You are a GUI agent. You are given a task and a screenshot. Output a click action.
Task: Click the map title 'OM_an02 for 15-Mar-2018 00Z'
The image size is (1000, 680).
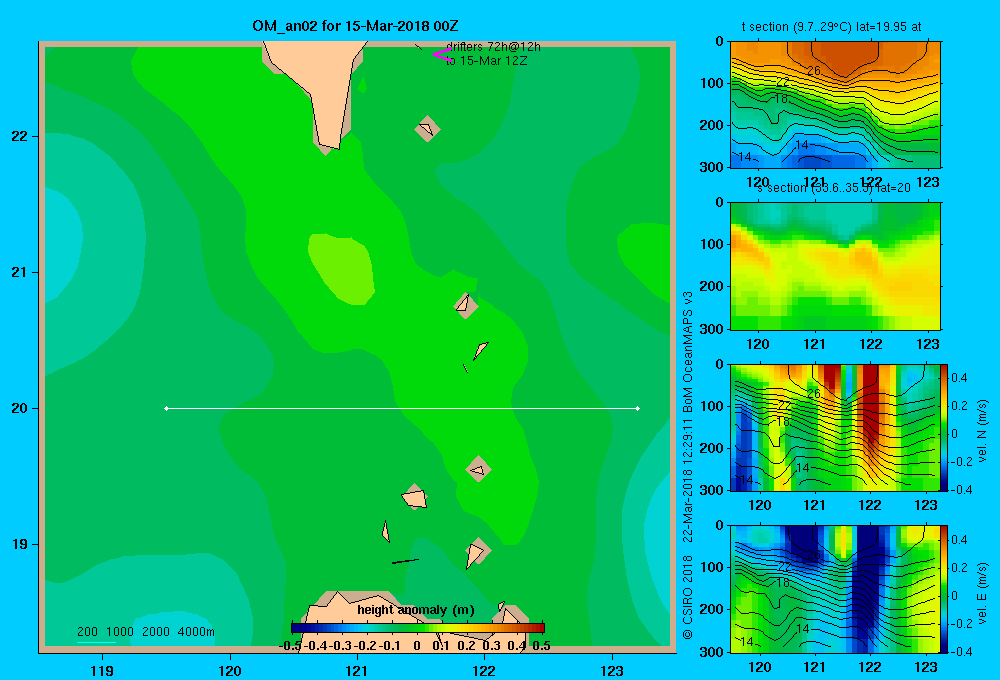(355, 26)
